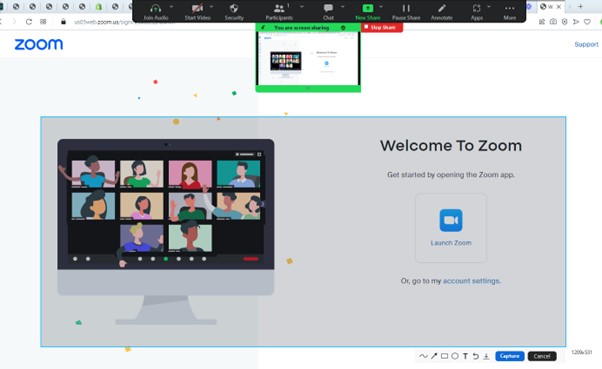Click the Welcome To Zoom heading
The image size is (602, 369).
[x=451, y=146]
